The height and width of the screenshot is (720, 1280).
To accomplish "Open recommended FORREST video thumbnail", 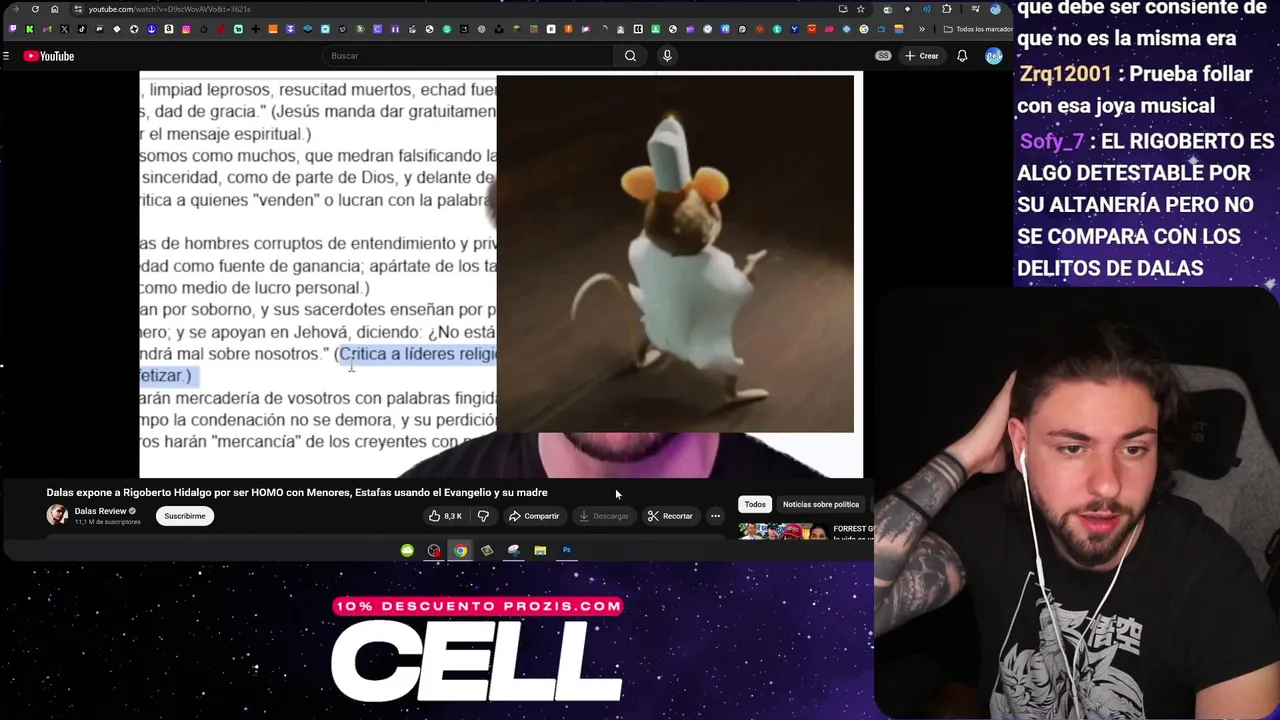I will [784, 531].
